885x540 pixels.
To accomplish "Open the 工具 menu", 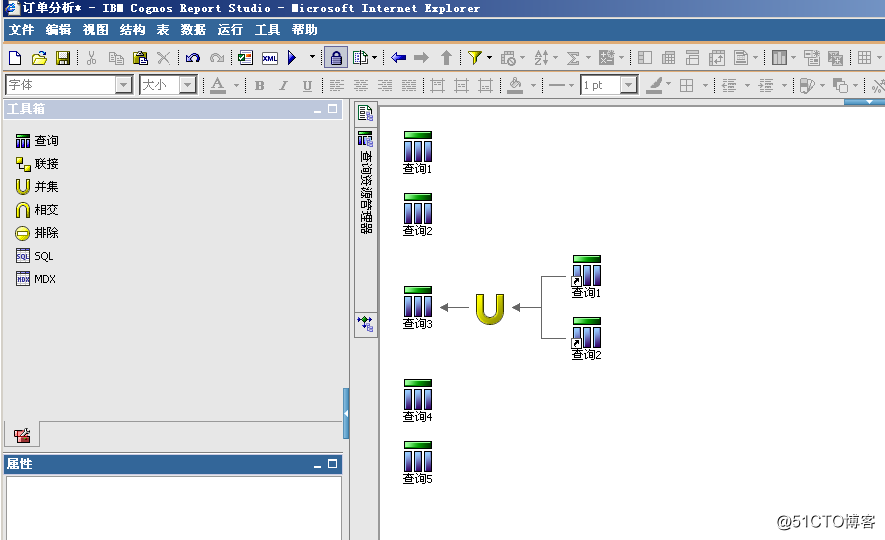I will 267,30.
